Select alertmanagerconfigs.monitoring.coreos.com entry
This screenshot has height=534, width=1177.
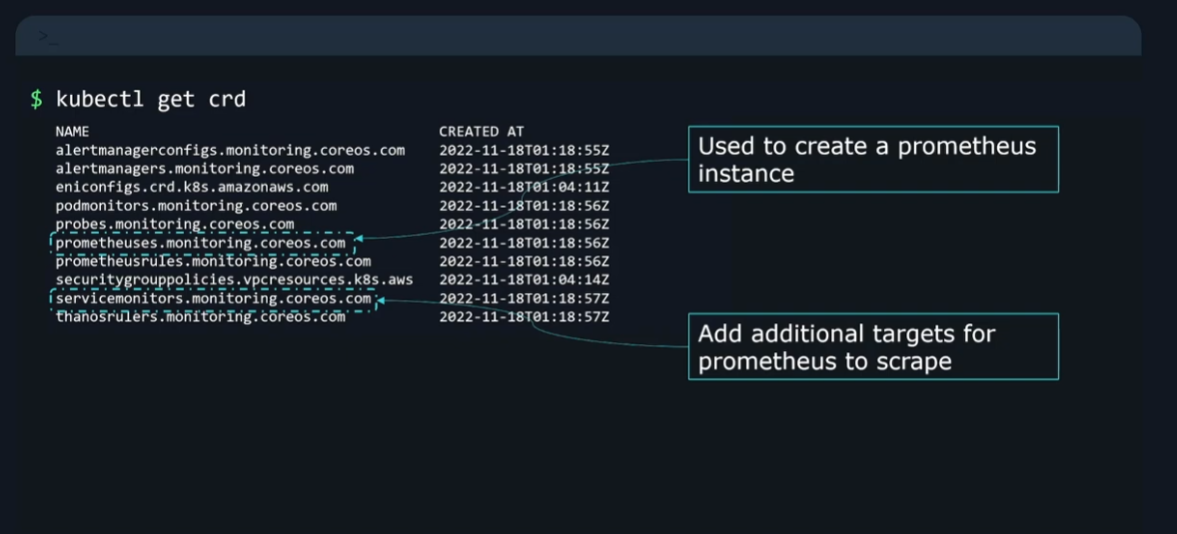coord(230,150)
